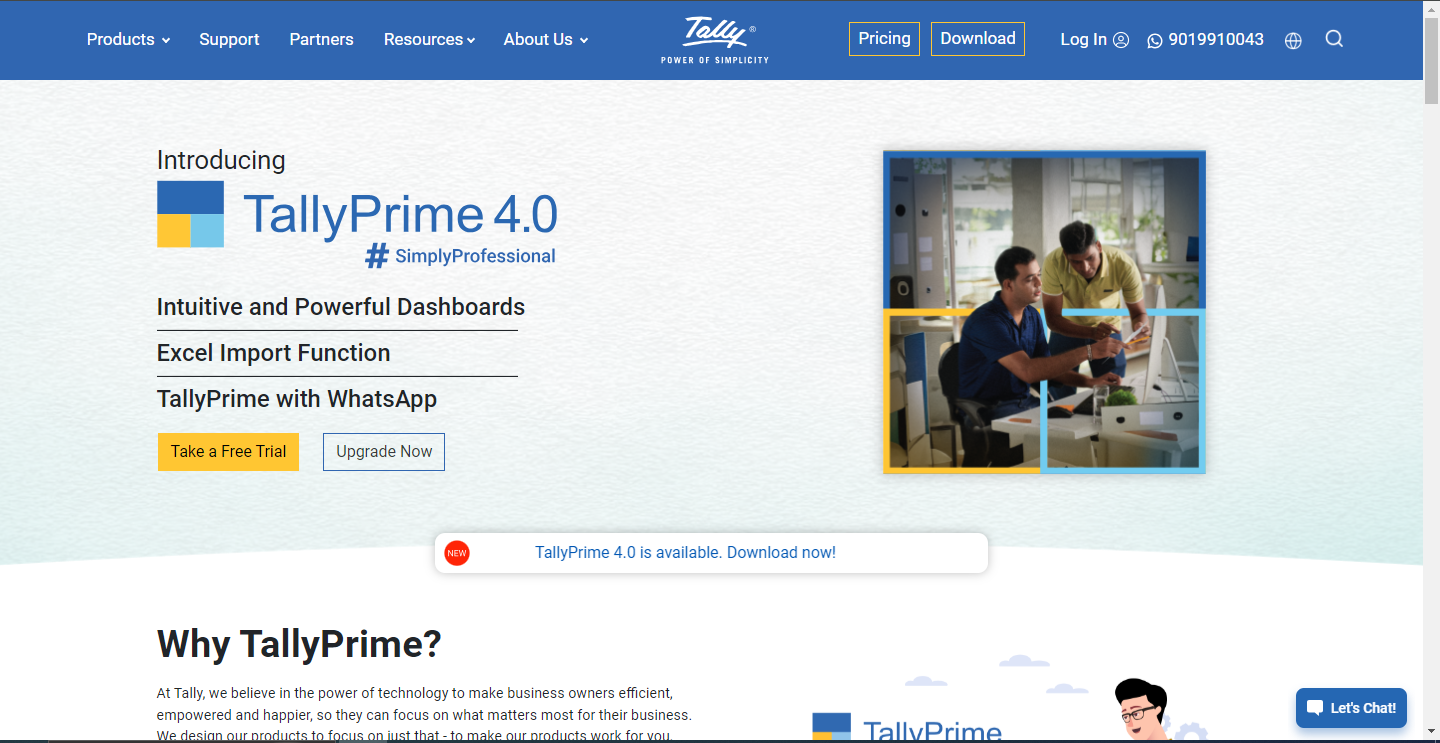Click the Log In link
The height and width of the screenshot is (743, 1440).
(x=1084, y=40)
